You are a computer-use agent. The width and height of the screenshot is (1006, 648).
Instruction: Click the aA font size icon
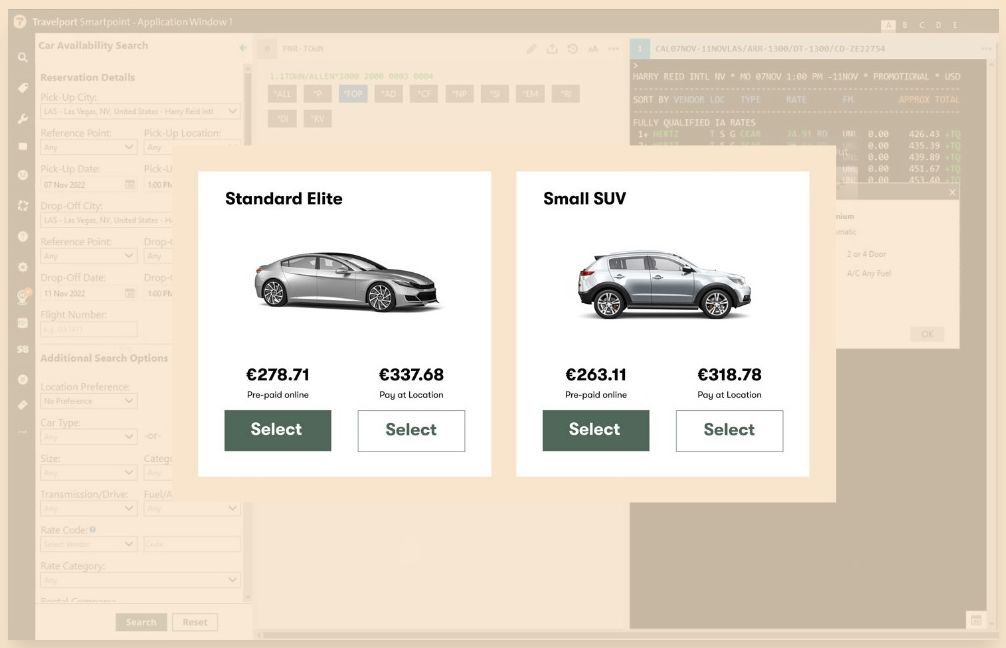pyautogui.click(x=593, y=49)
